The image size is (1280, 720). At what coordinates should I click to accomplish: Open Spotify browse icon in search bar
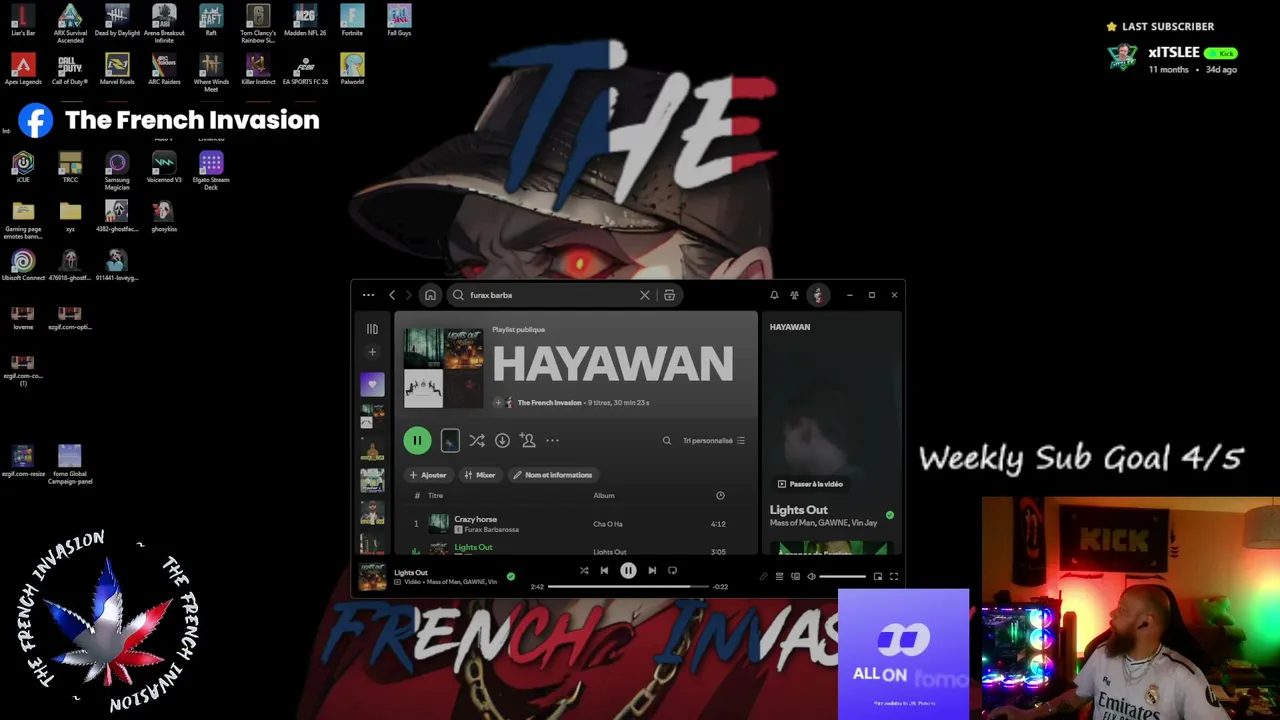(669, 295)
